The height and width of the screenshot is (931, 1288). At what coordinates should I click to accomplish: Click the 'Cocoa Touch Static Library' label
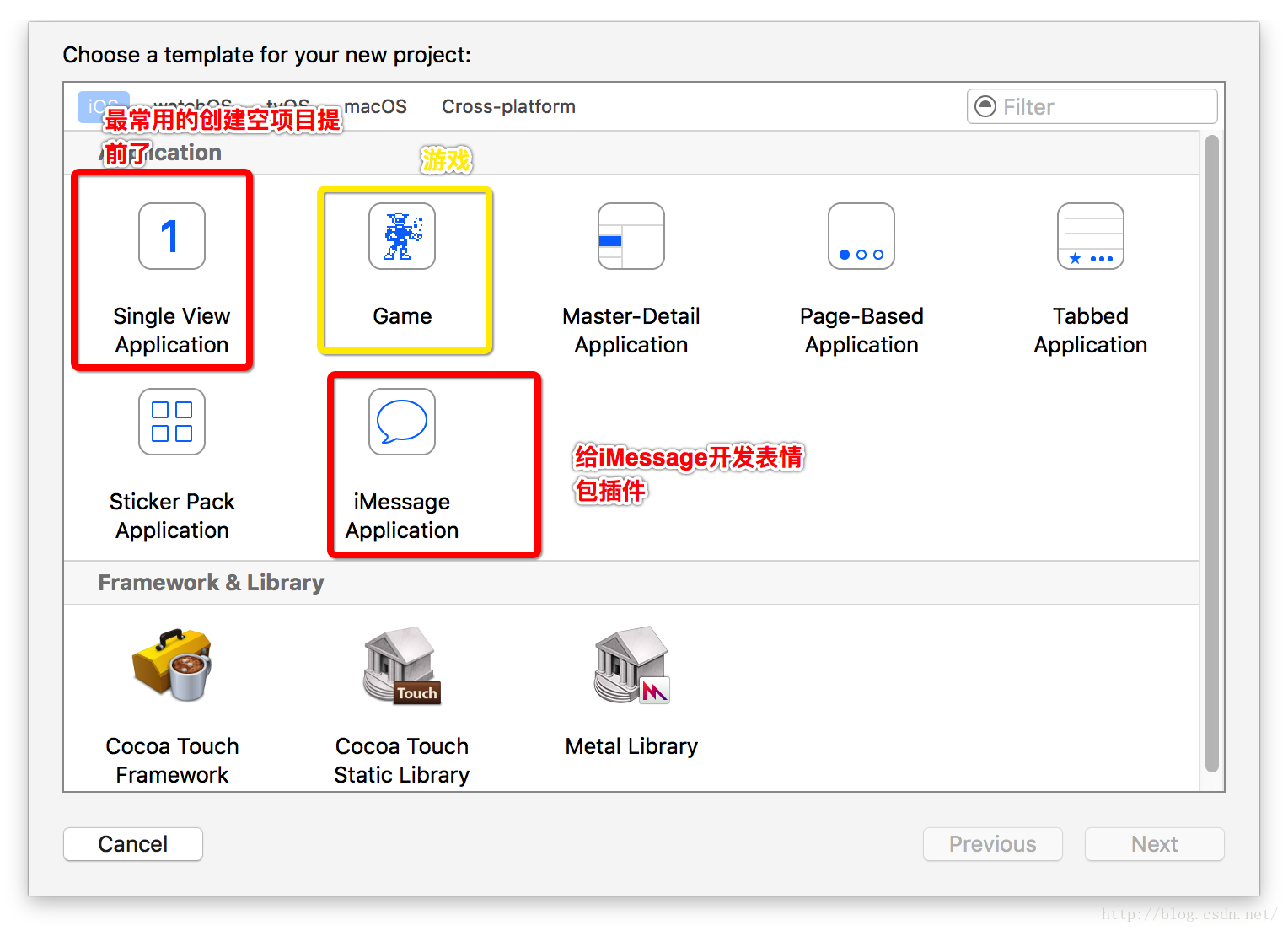point(402,761)
